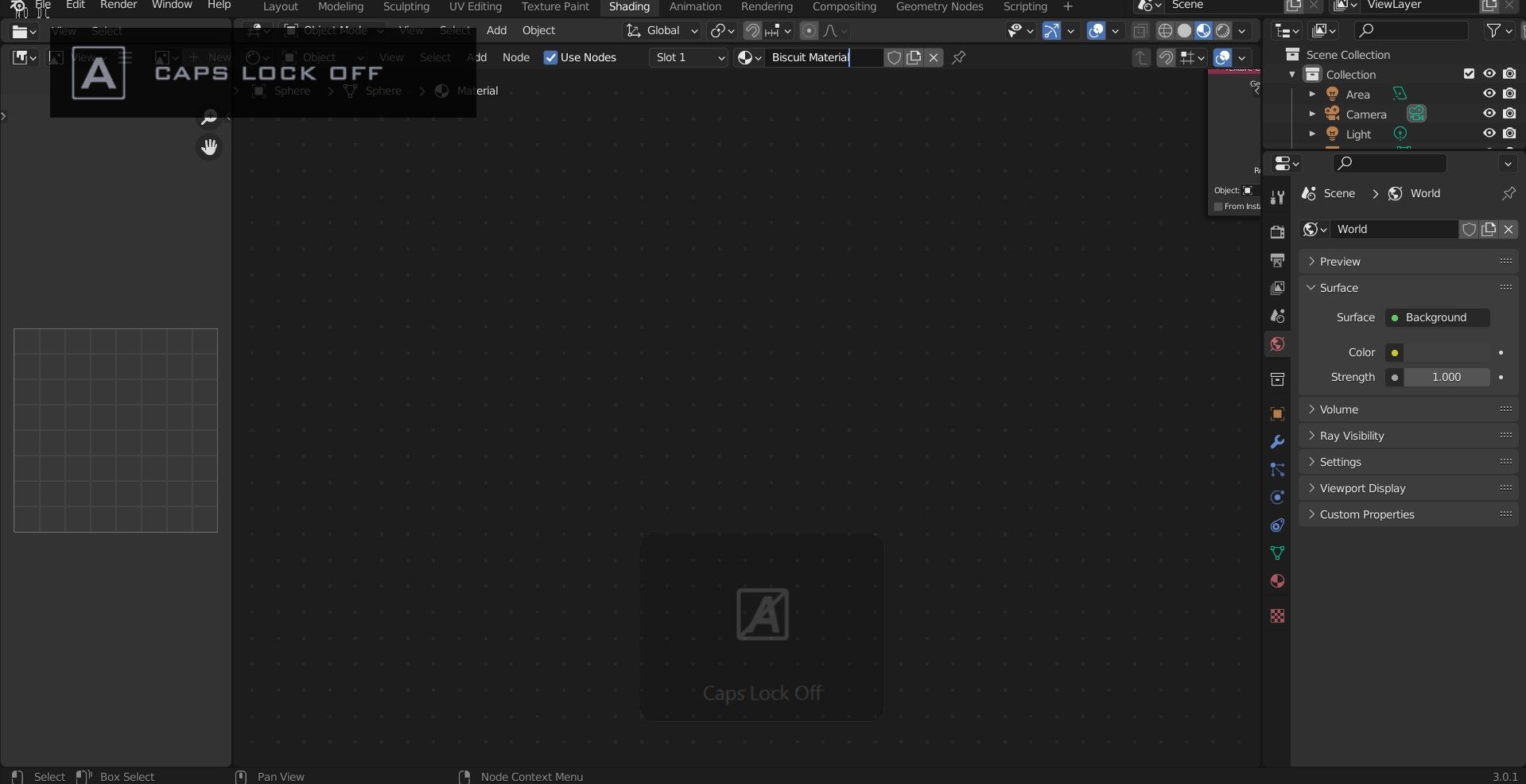The width and height of the screenshot is (1526, 784).
Task: Open the Render properties tab
Action: pos(1277,232)
